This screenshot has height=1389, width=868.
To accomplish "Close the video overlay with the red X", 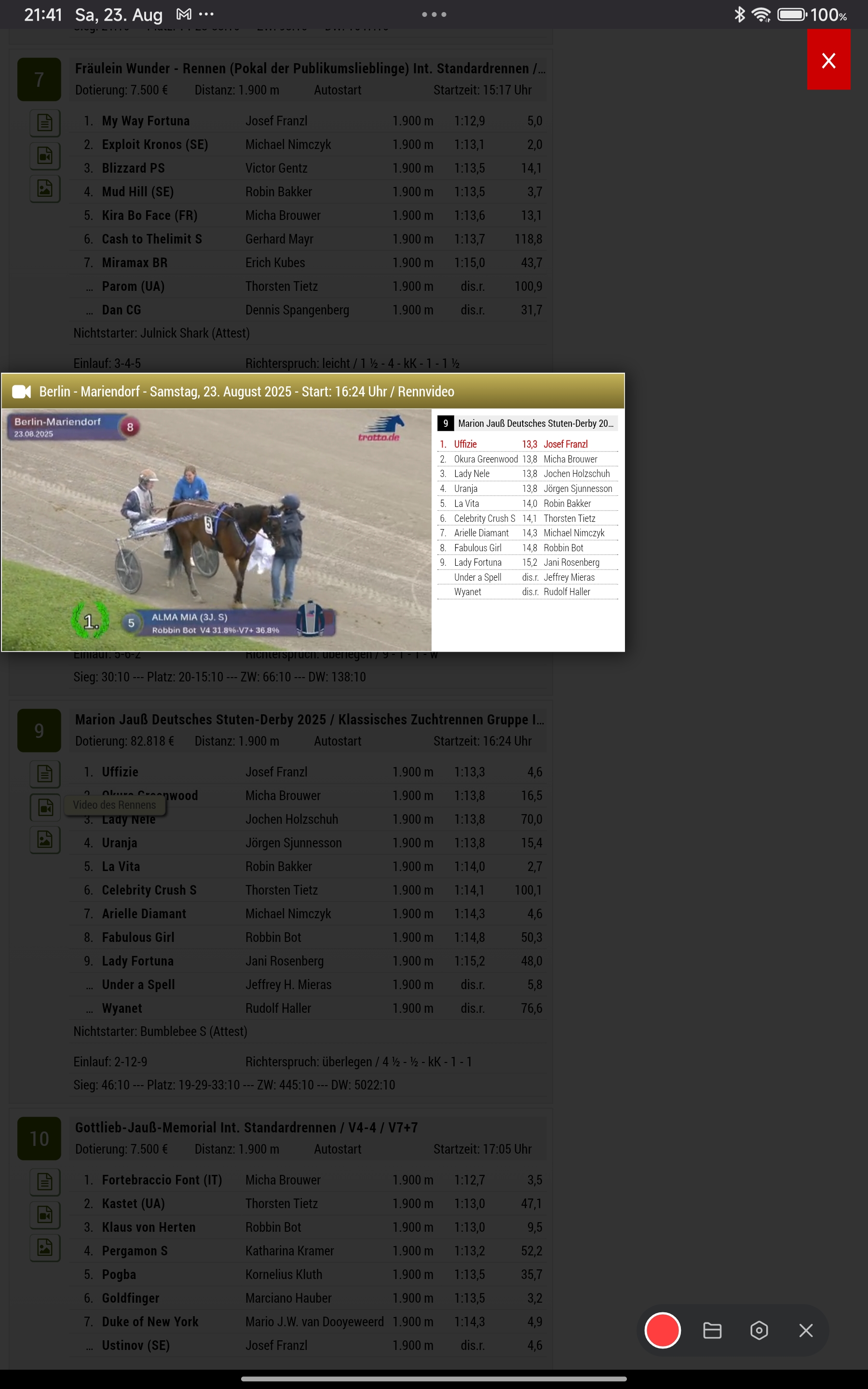I will (x=828, y=60).
